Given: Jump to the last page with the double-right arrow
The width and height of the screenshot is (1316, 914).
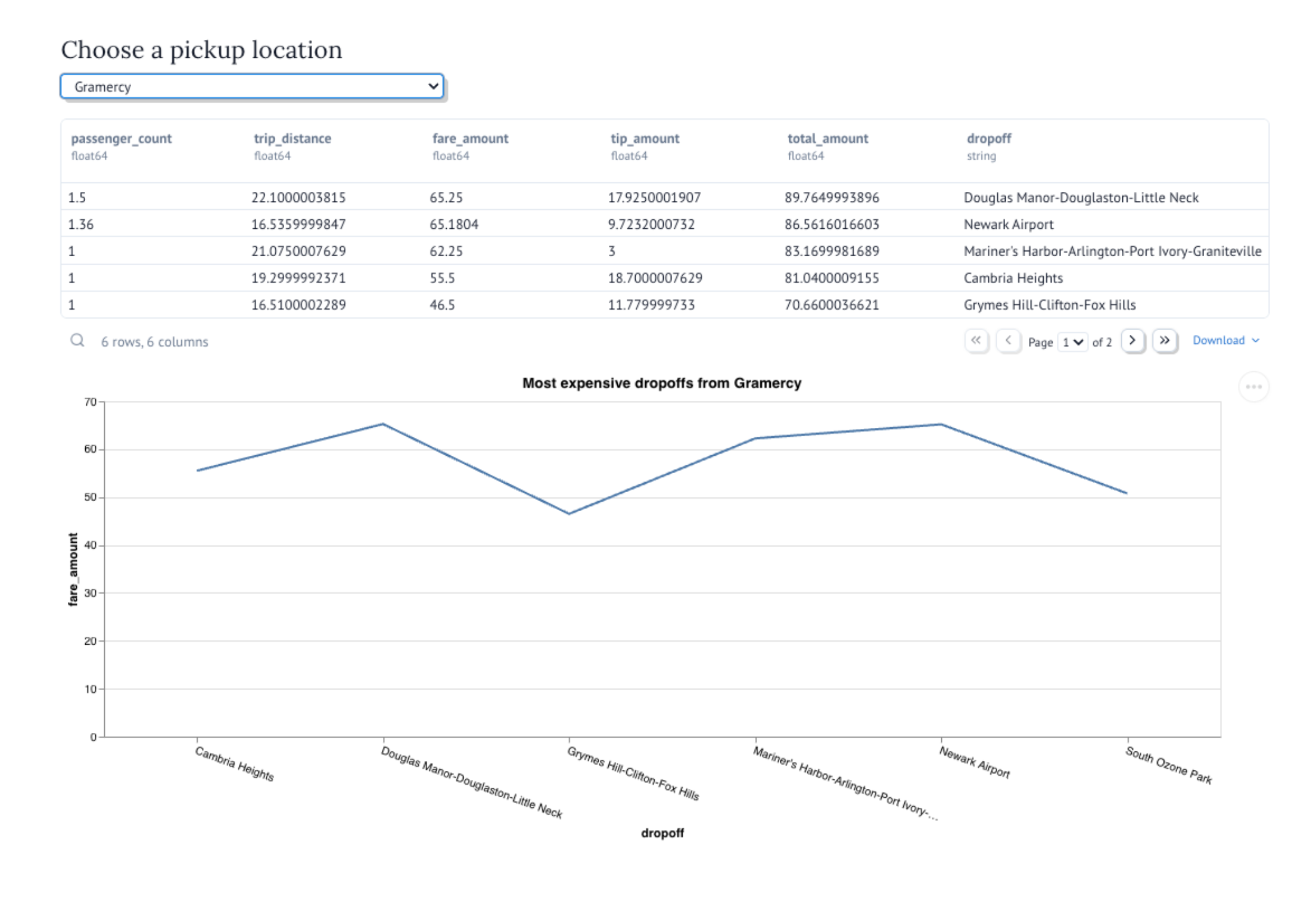Looking at the screenshot, I should pyautogui.click(x=1165, y=340).
